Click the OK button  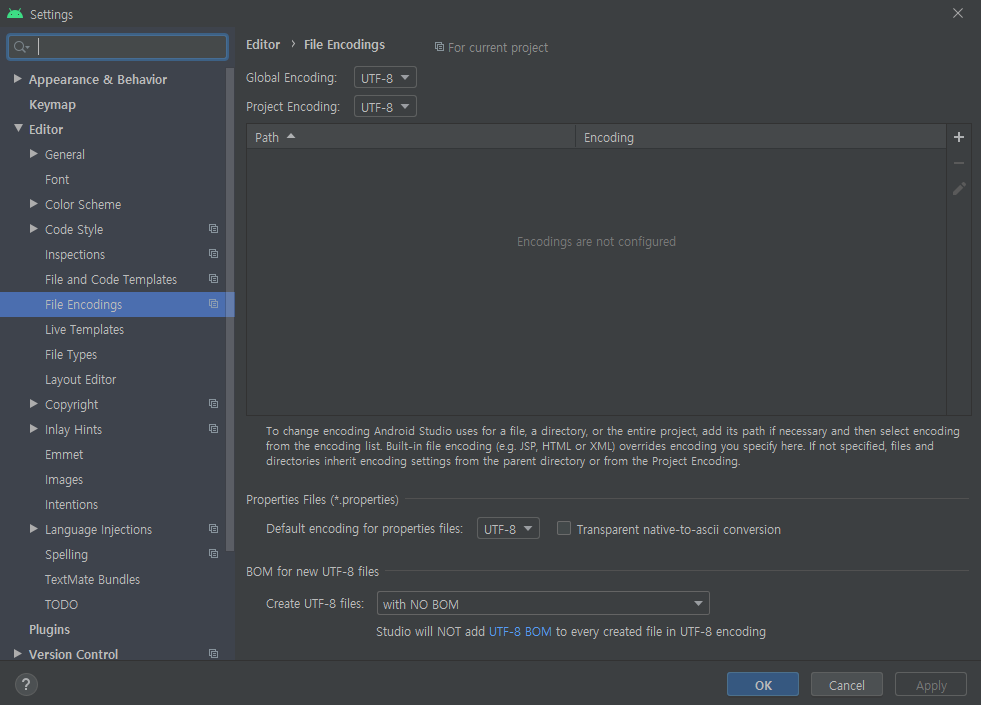tap(763, 684)
